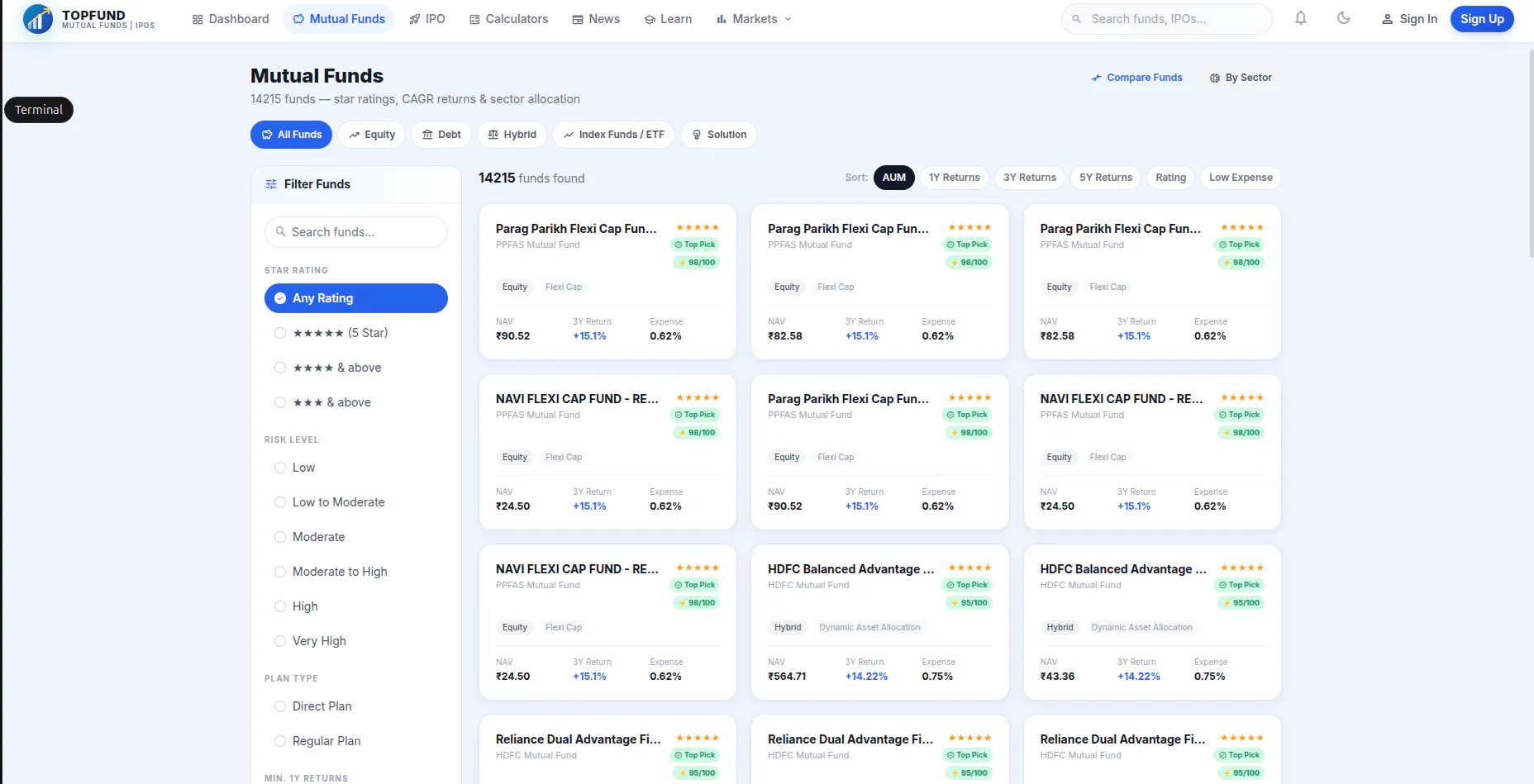Open the HDFC Balanced Advantage card with NAV ₹564.71
The width and height of the screenshot is (1534, 784).
pyautogui.click(x=879, y=622)
